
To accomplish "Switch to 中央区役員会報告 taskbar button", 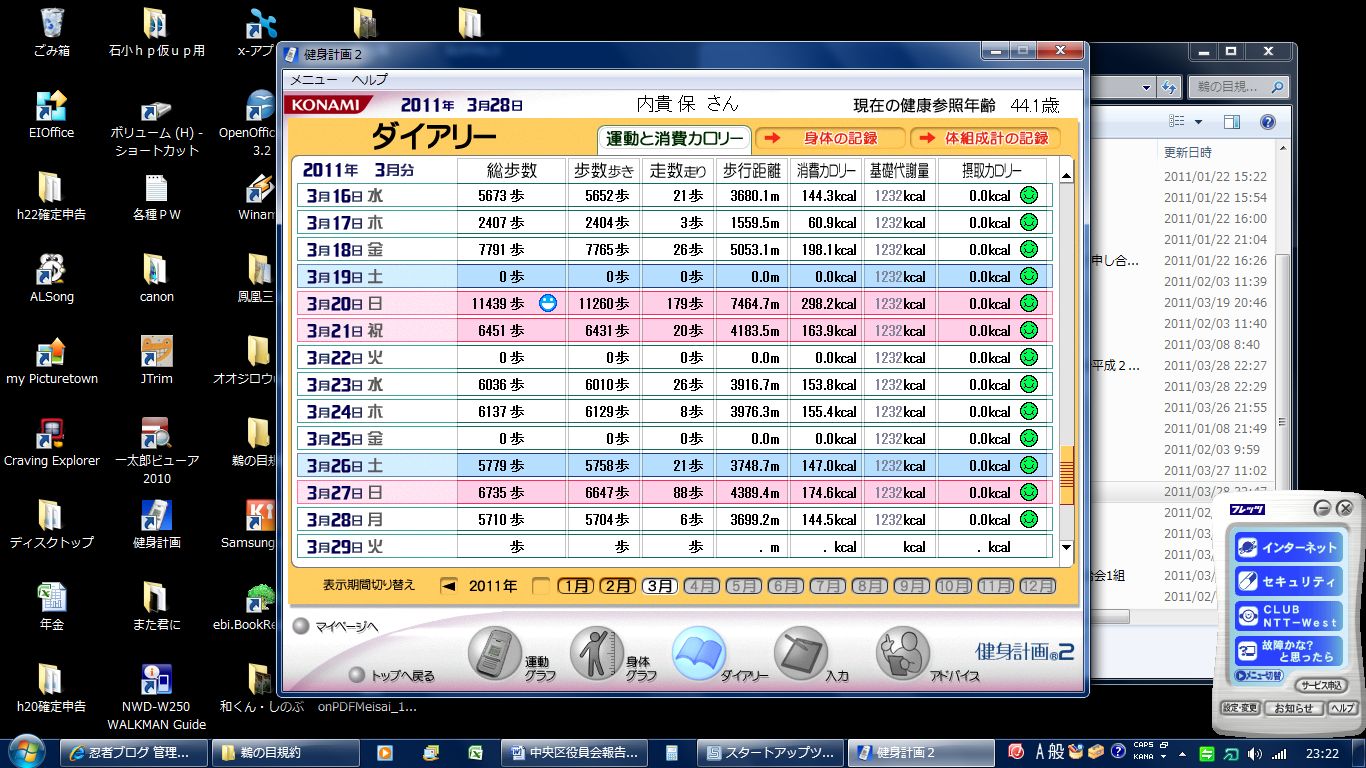I will pyautogui.click(x=574, y=752).
